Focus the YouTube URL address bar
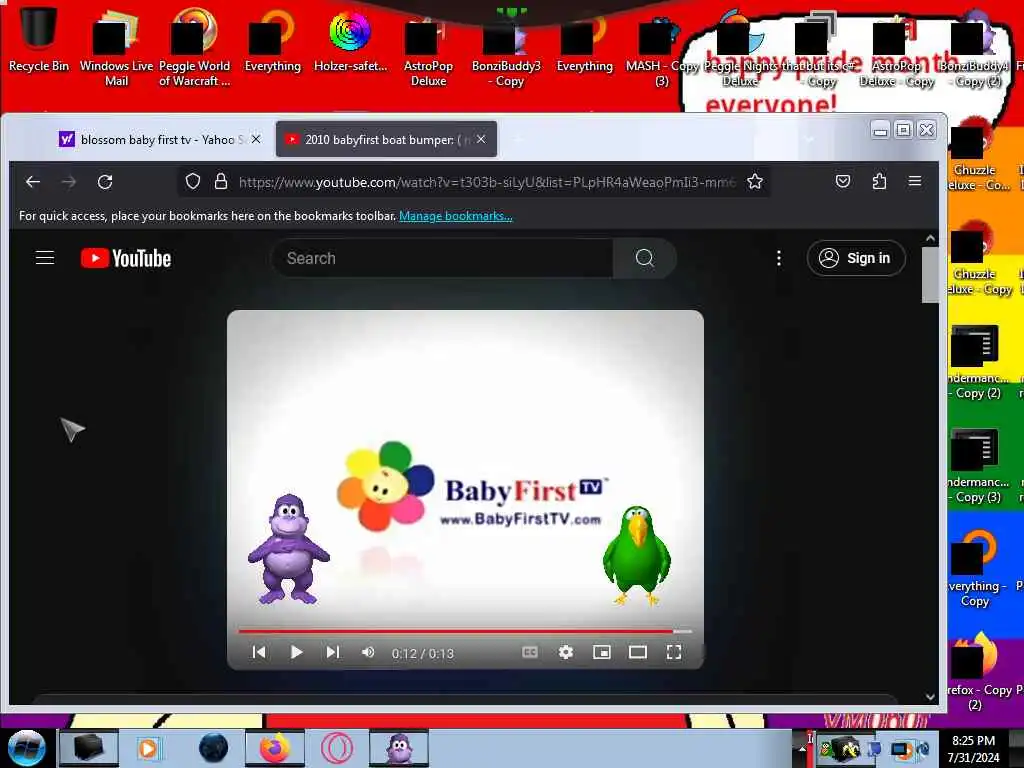This screenshot has height=768, width=1024. click(487, 182)
